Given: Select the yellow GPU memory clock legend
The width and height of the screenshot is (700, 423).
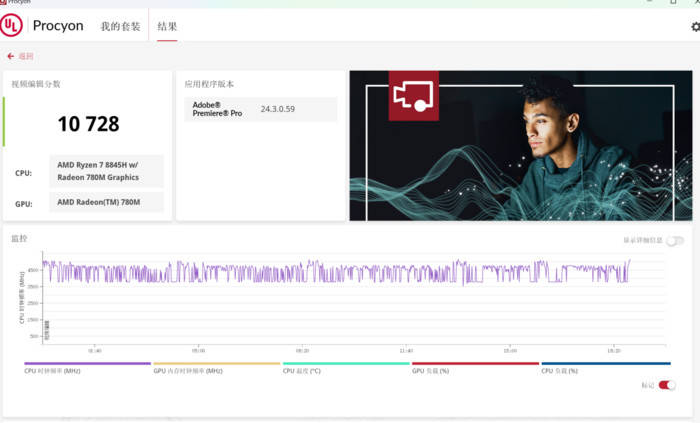Looking at the screenshot, I should point(217,368).
